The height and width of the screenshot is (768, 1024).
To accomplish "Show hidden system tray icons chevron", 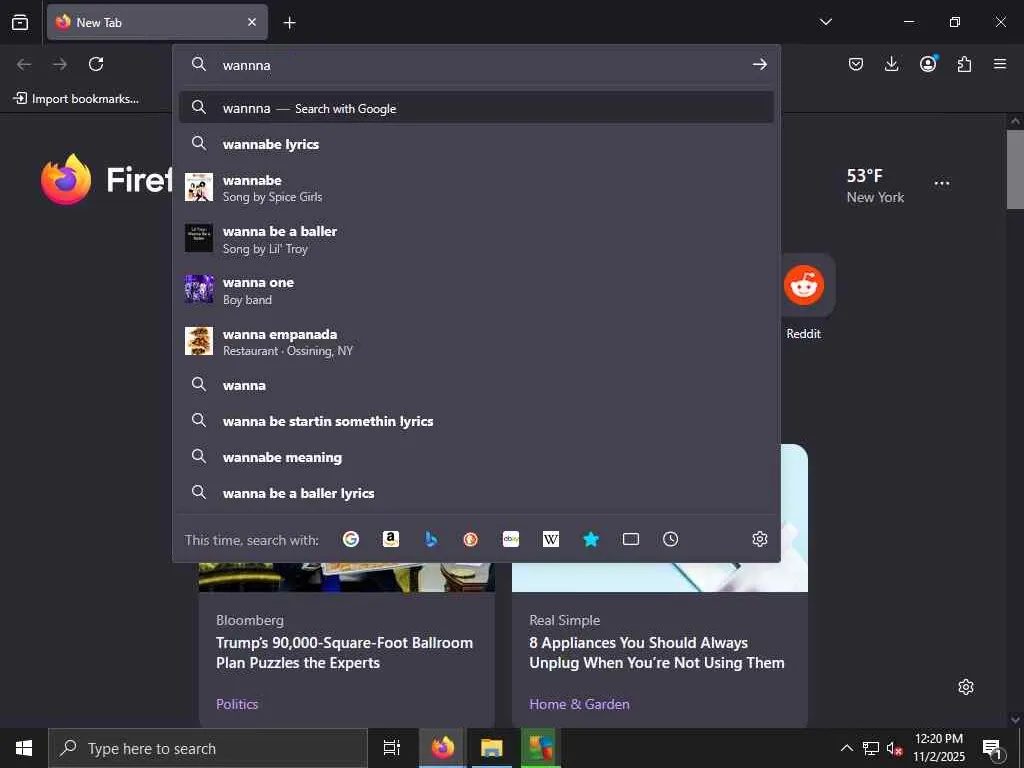I will click(x=846, y=748).
